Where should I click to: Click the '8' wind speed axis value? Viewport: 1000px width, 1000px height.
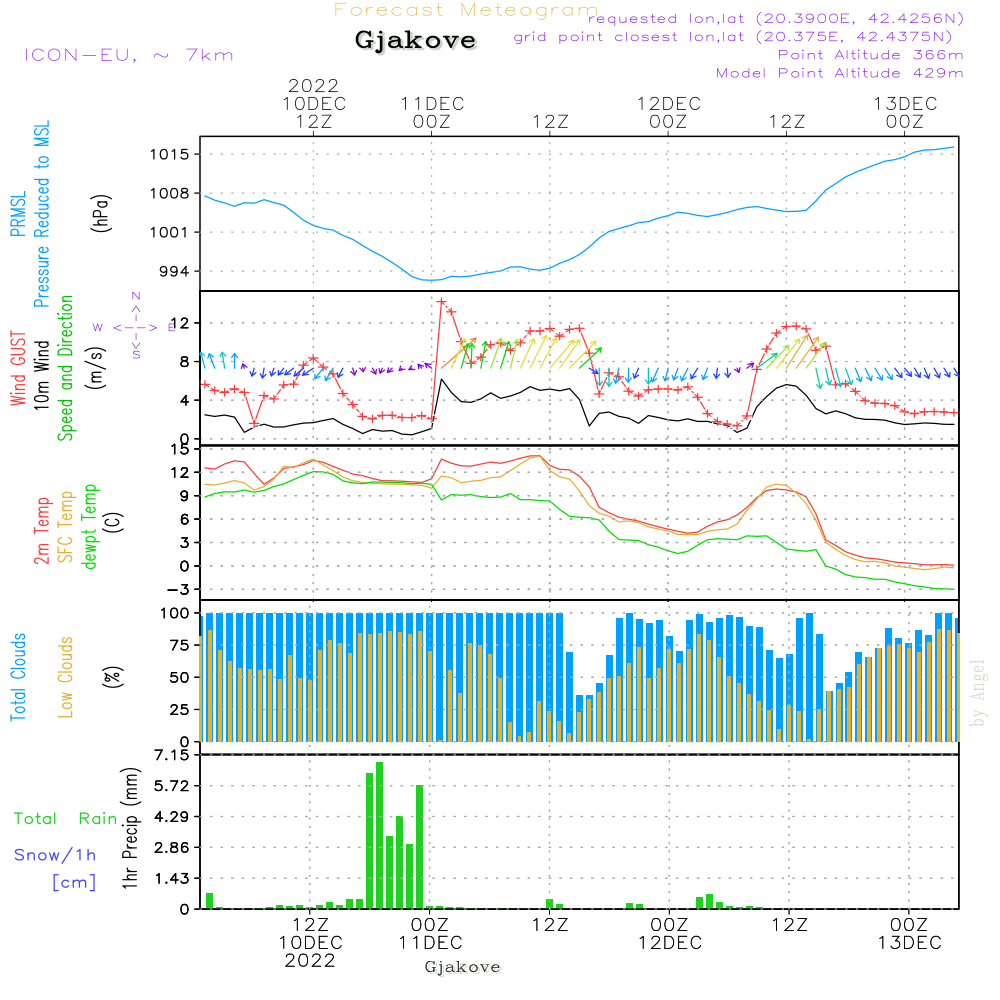(x=184, y=362)
